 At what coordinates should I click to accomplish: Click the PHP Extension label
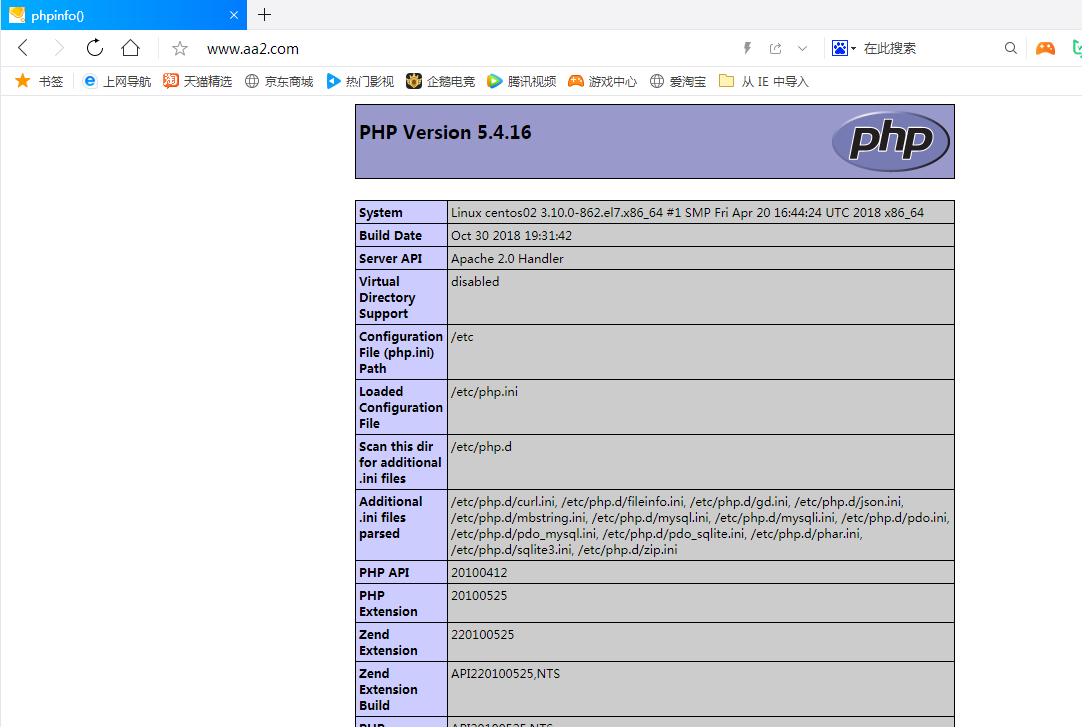[x=388, y=604]
